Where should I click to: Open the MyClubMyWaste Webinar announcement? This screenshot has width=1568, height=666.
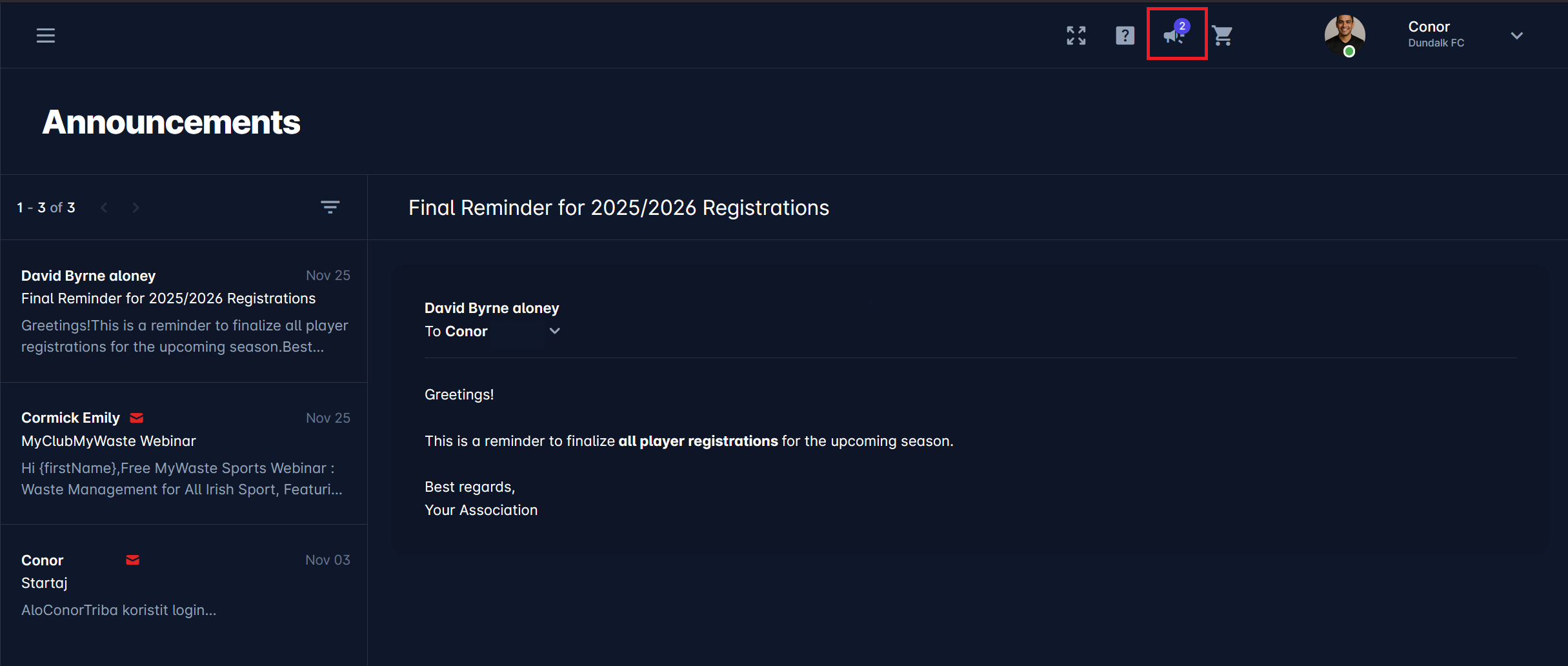click(x=184, y=453)
